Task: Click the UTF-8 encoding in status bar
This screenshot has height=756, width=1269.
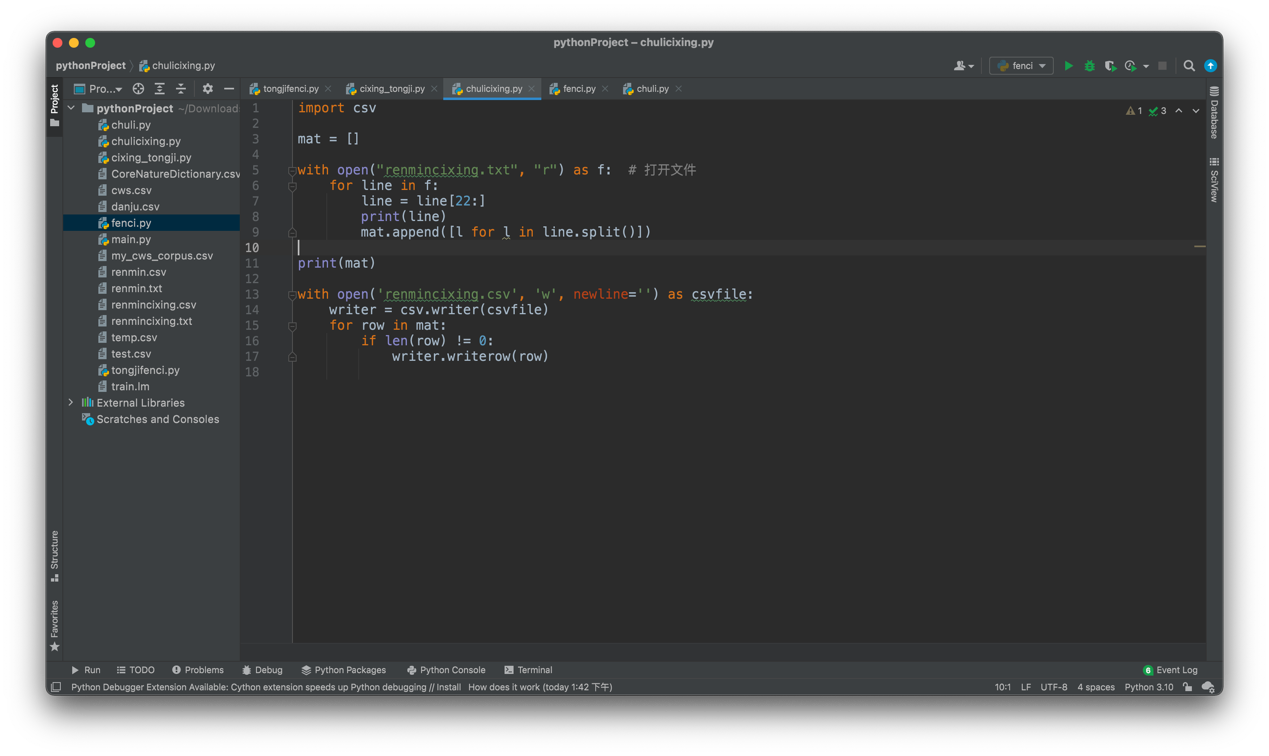Action: (x=1054, y=687)
